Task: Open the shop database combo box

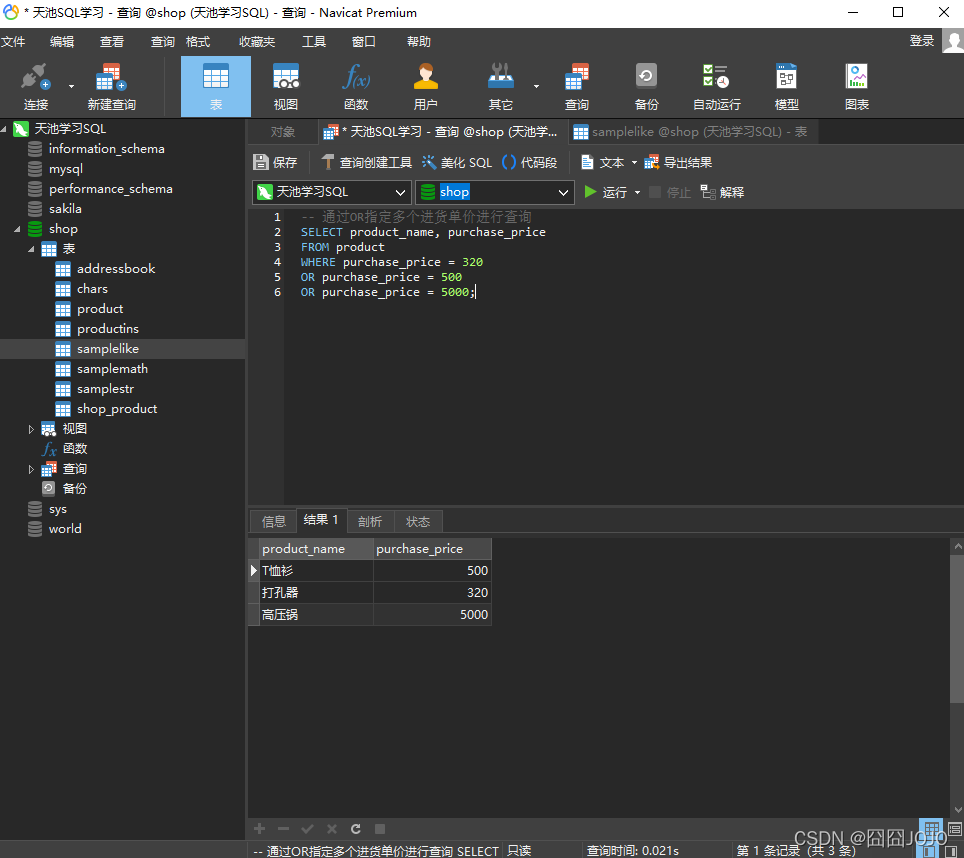Action: click(x=495, y=192)
